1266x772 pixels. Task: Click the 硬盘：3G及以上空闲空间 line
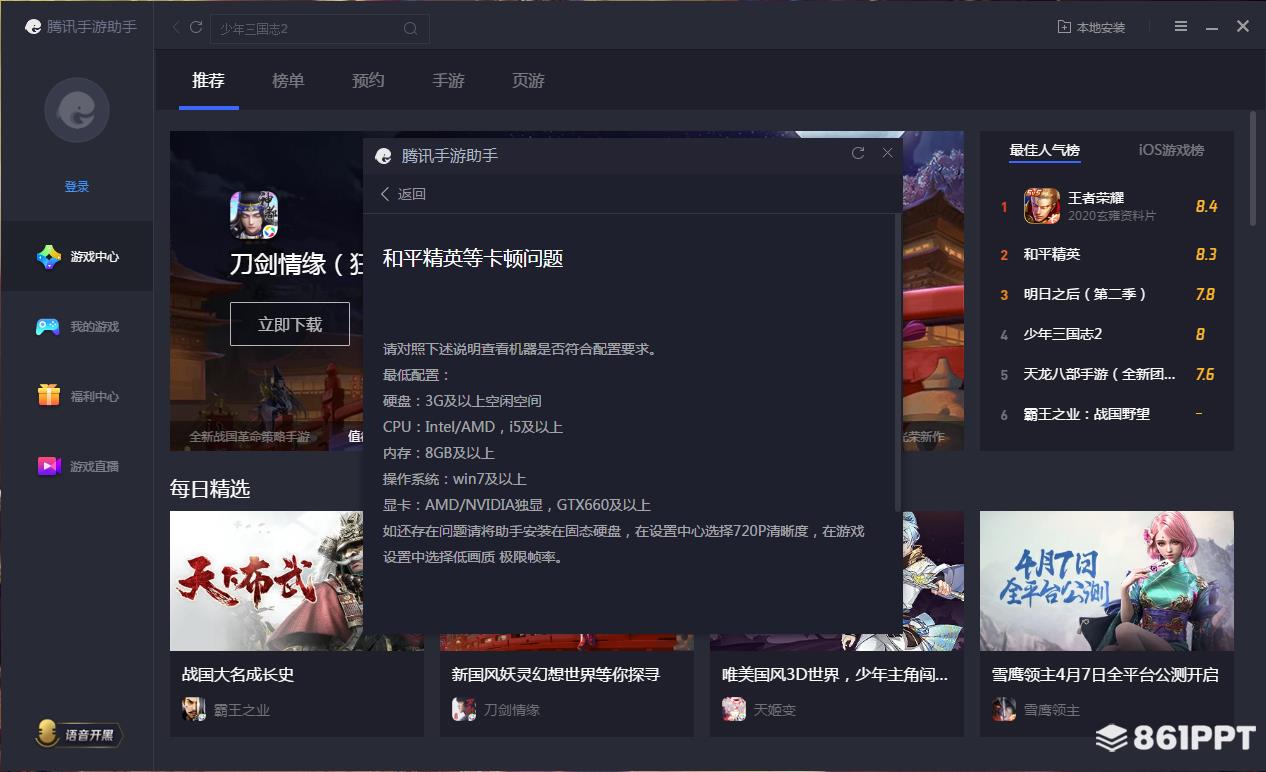(462, 401)
